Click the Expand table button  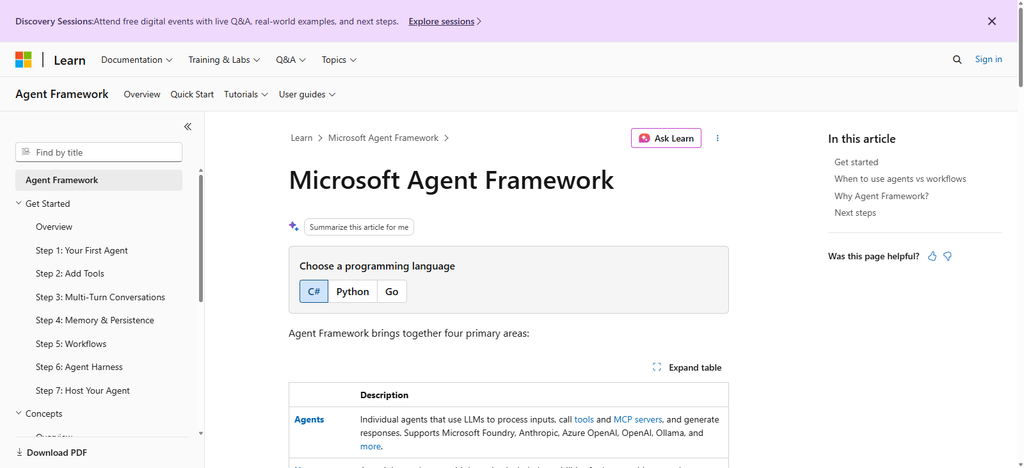(687, 367)
